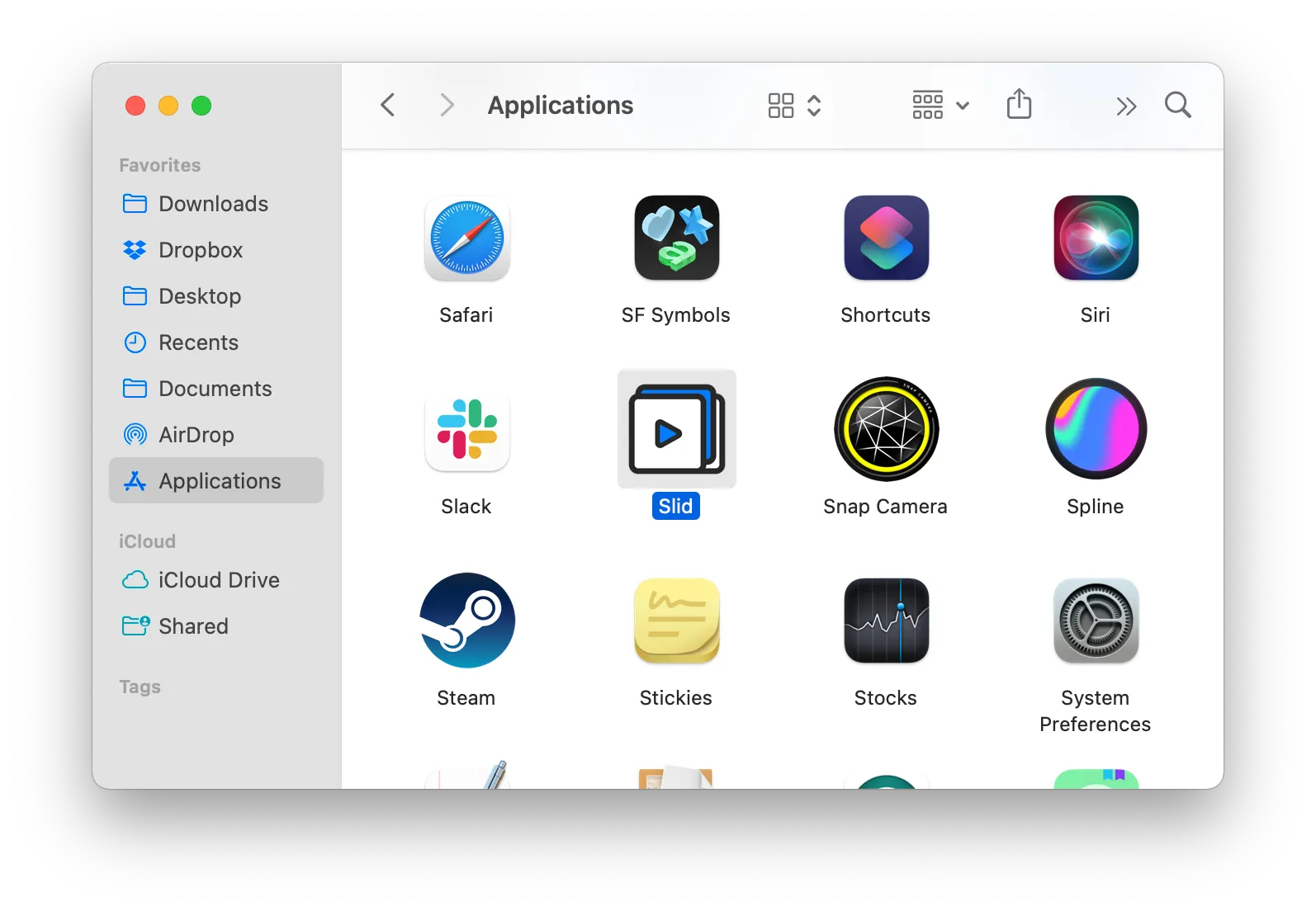1316x911 pixels.
Task: Open the group-by options dropdown
Action: tap(941, 105)
